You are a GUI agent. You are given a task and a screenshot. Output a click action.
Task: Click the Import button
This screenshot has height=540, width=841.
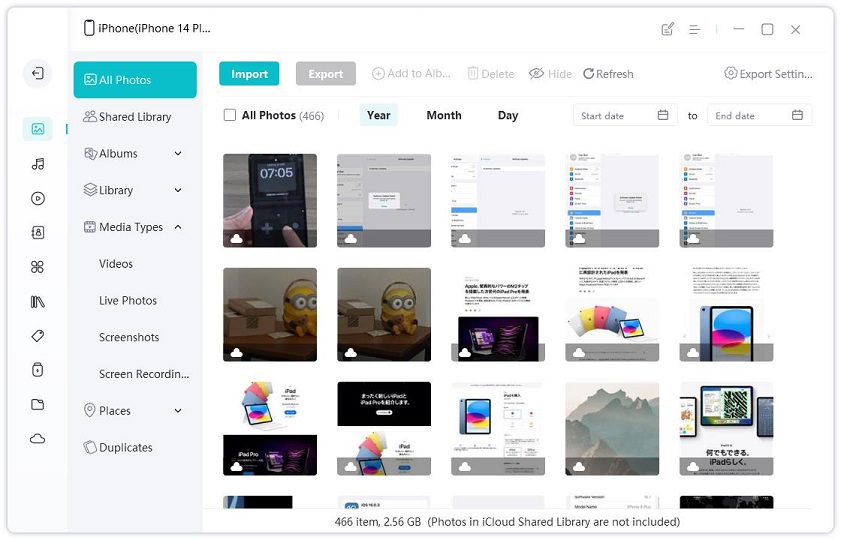(x=249, y=73)
